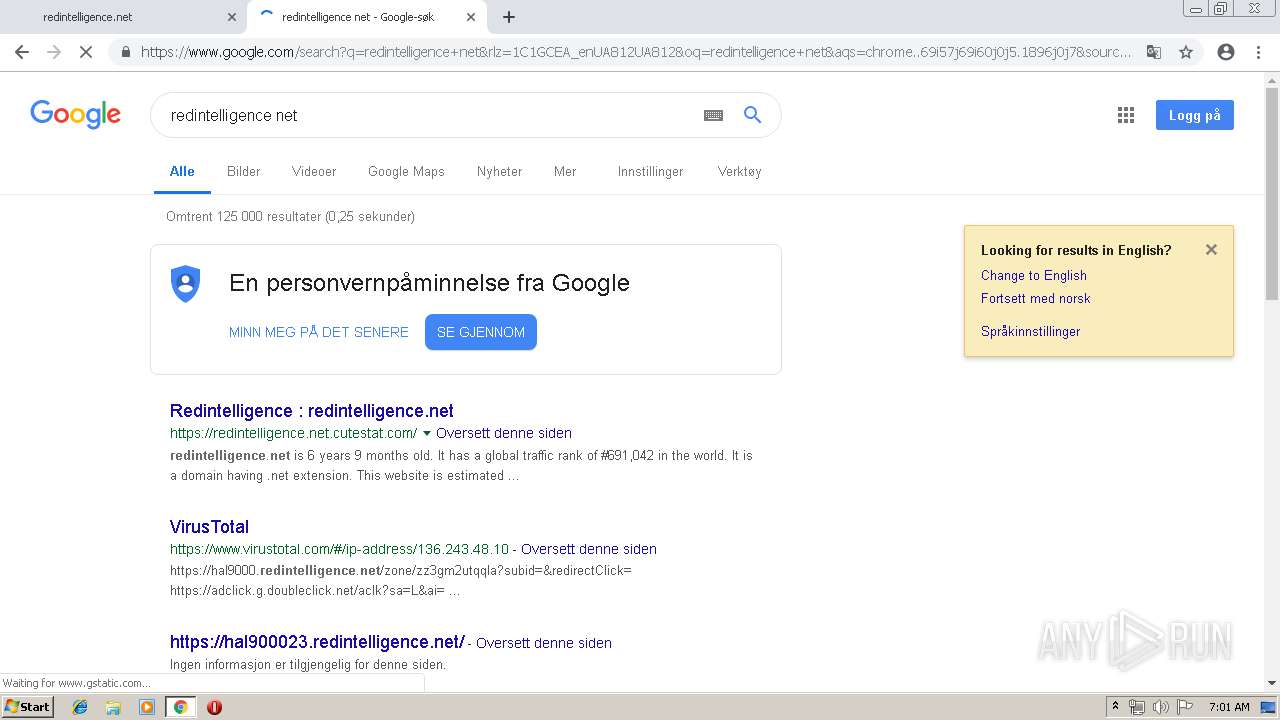Click in the Google search box

pos(430,115)
